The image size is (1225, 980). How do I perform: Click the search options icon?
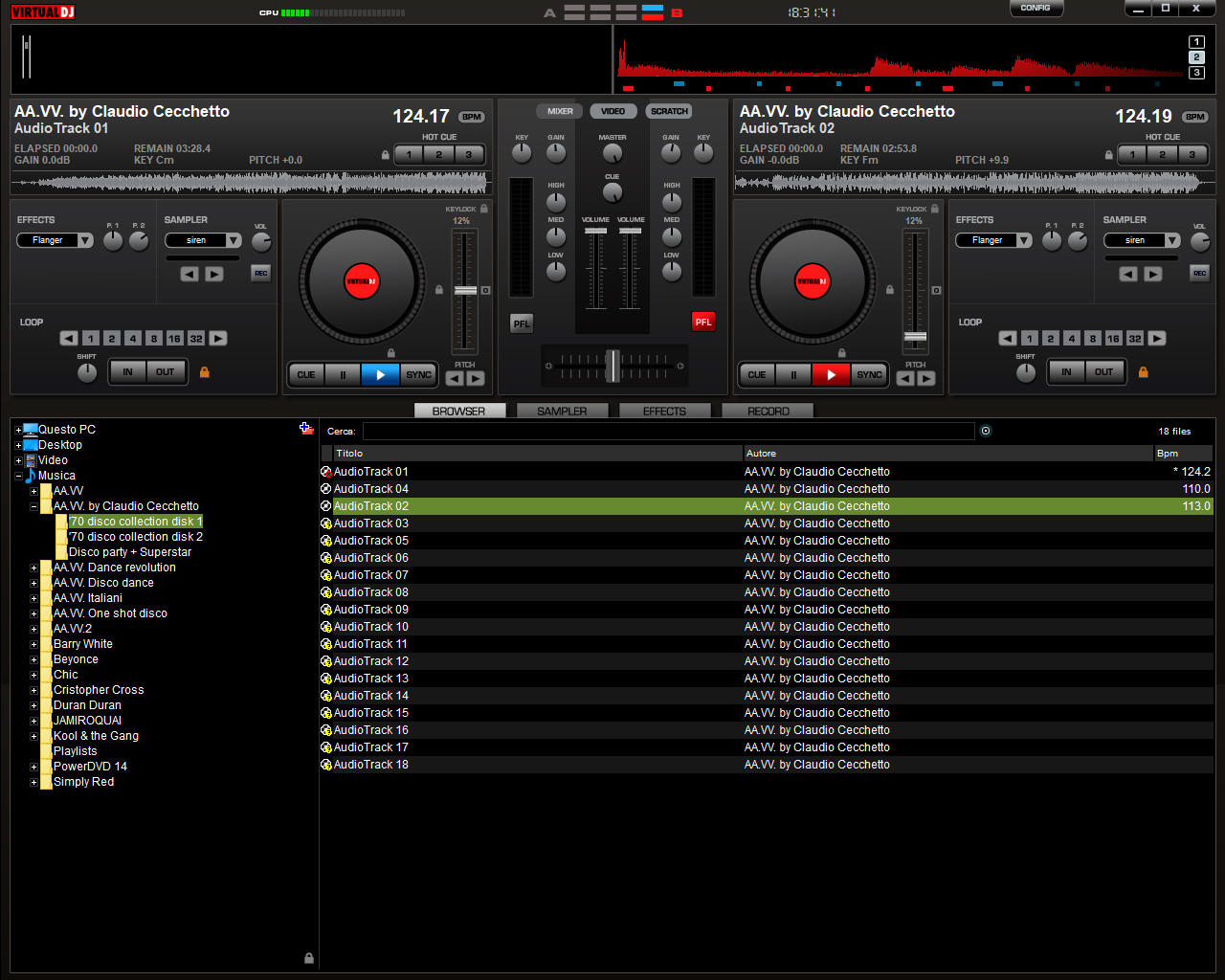986,431
